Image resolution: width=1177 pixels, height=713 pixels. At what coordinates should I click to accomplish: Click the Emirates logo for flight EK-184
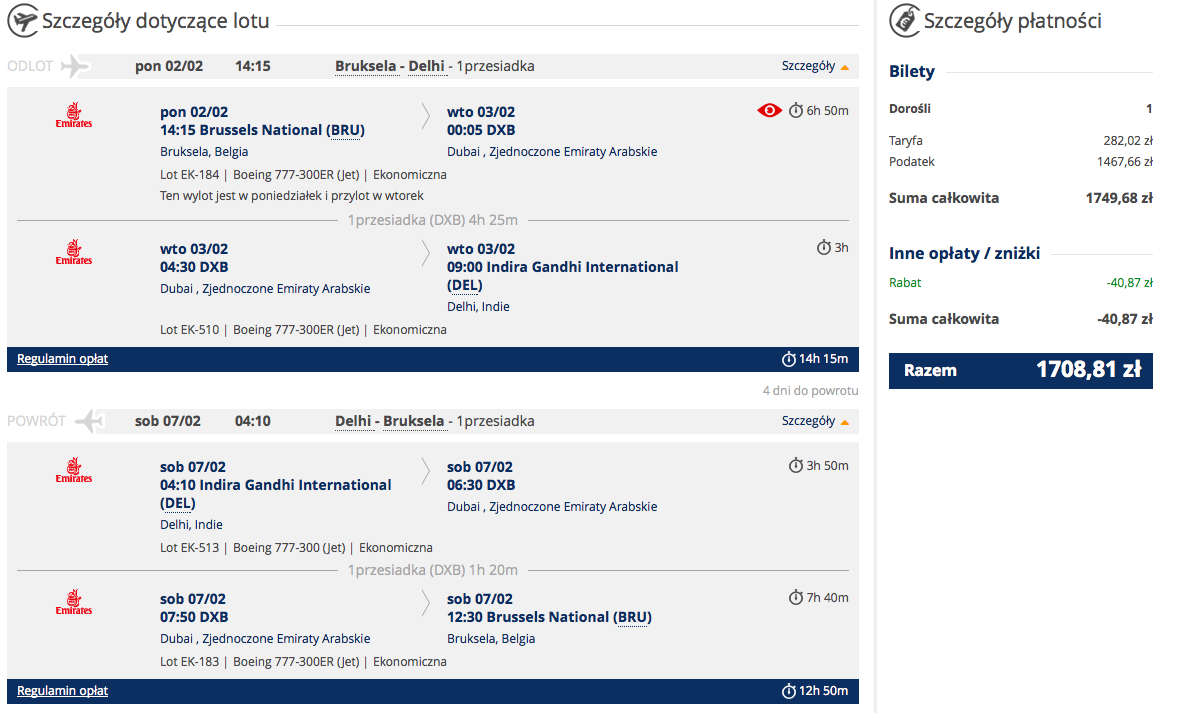tap(74, 115)
